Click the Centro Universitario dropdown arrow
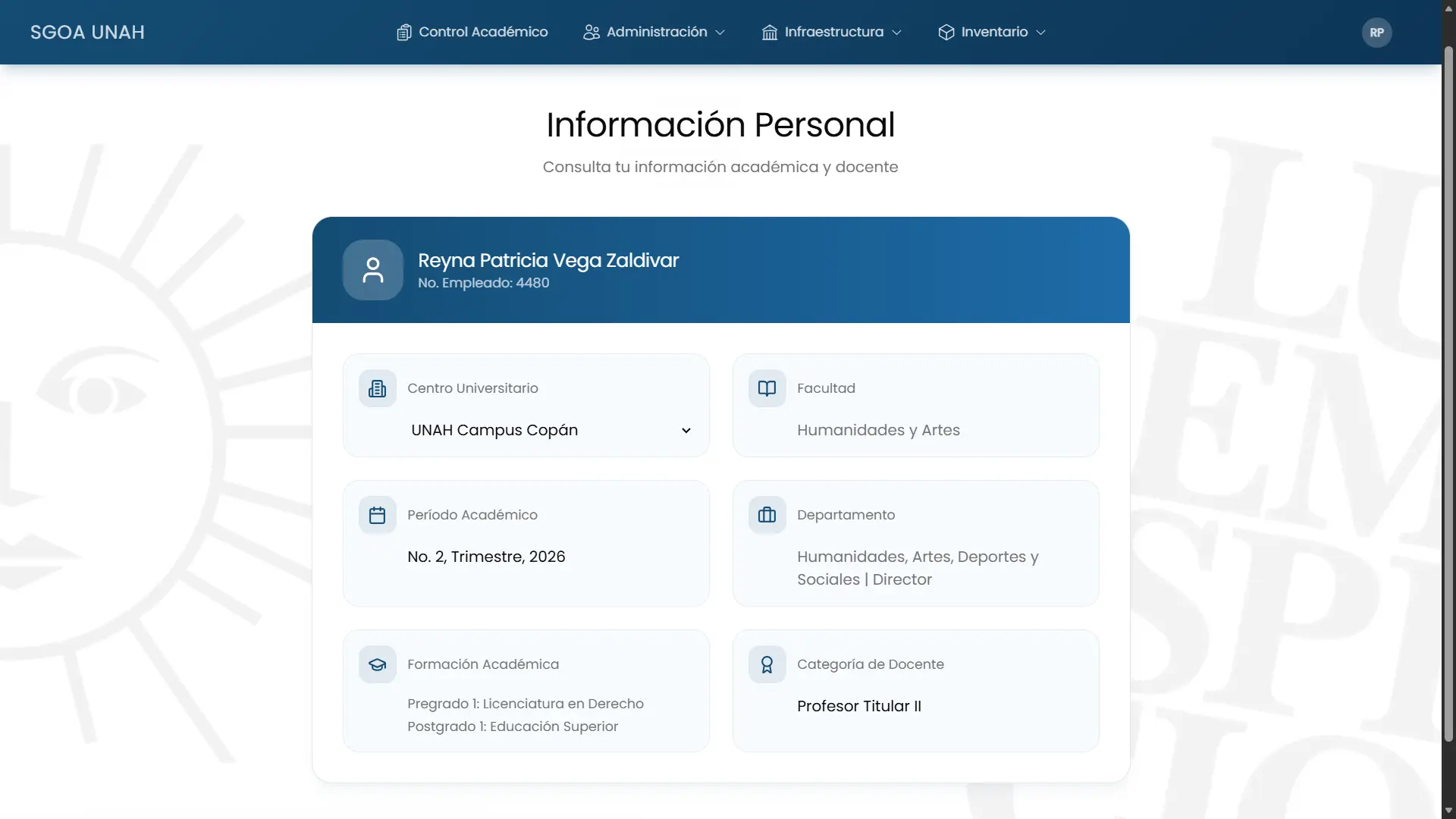This screenshot has height=819, width=1456. 686,431
